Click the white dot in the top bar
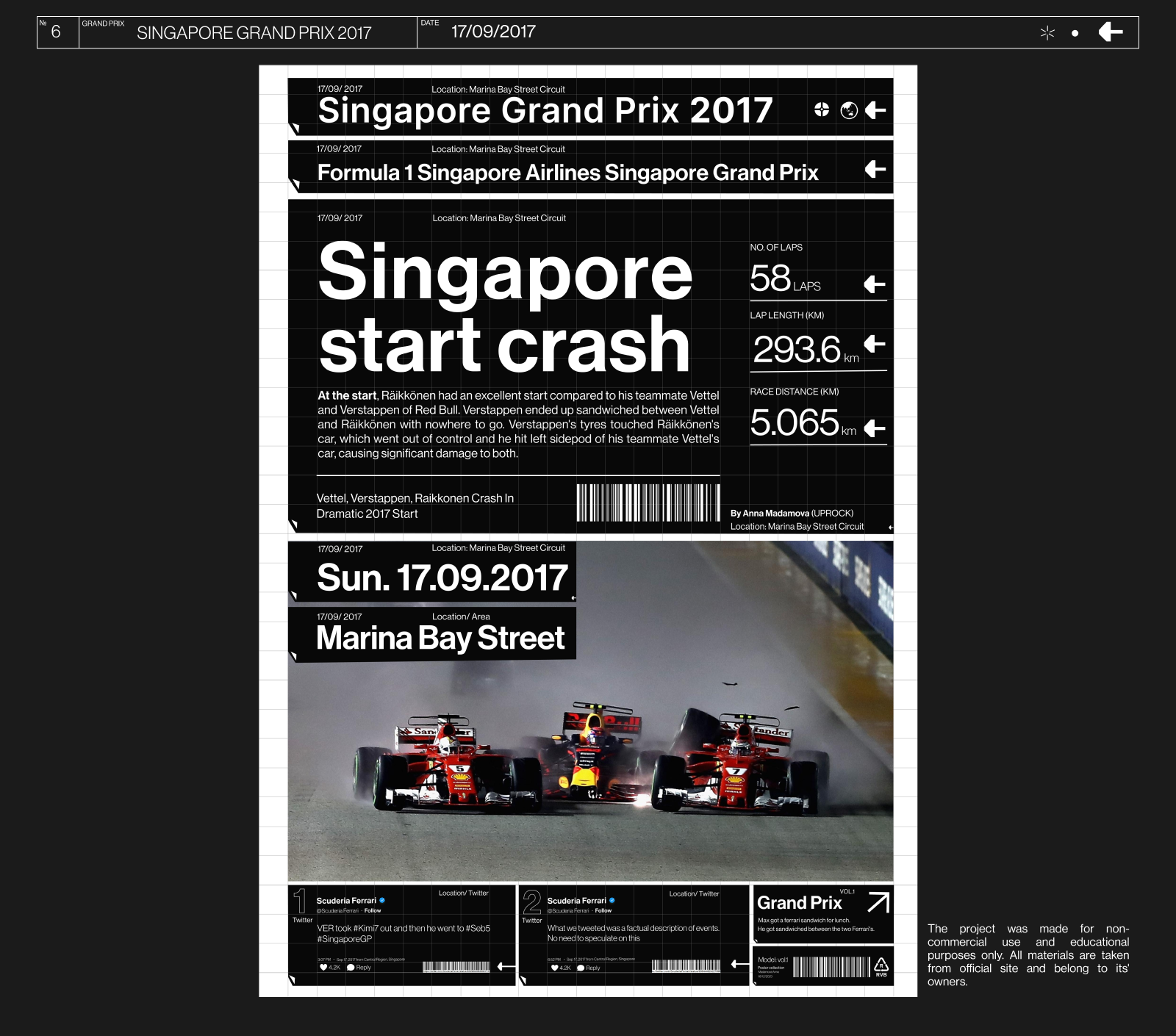1176x1036 pixels. 1075,33
